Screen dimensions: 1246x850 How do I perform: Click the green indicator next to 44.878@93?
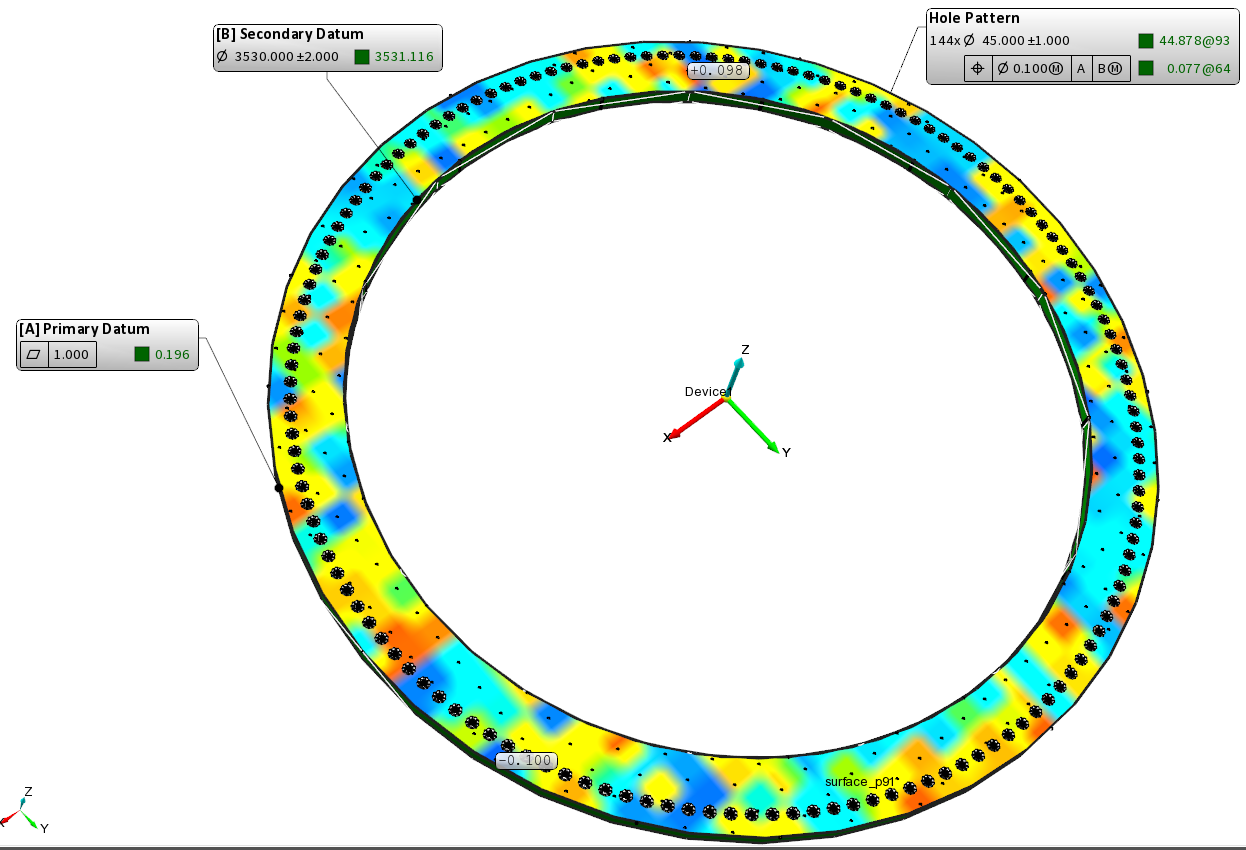point(1146,41)
